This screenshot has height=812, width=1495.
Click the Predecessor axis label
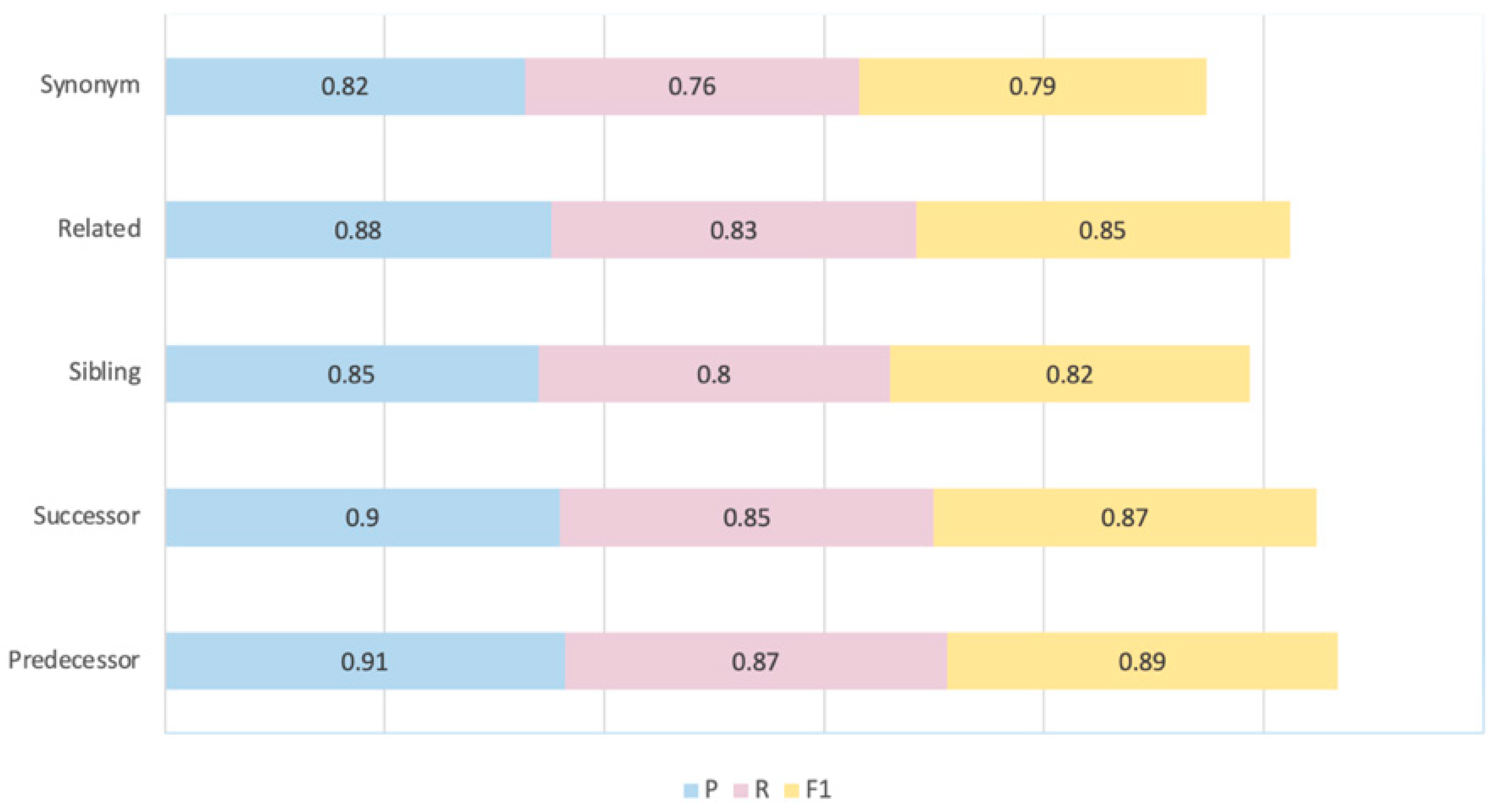click(74, 660)
